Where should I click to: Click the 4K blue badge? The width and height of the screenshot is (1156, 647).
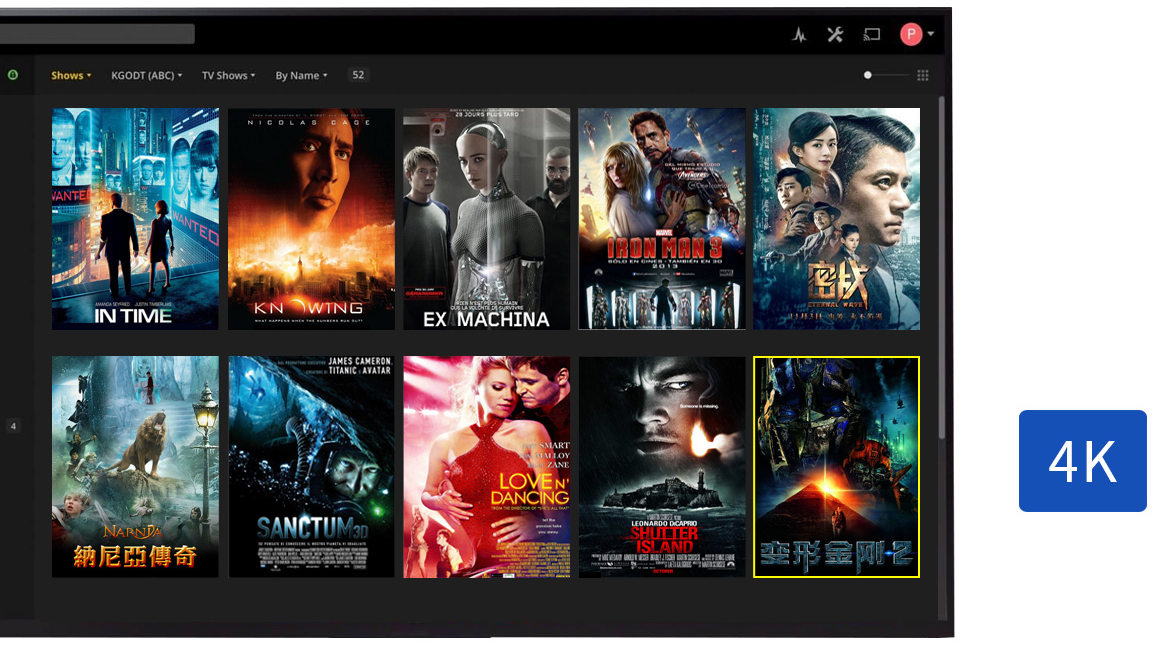1082,461
